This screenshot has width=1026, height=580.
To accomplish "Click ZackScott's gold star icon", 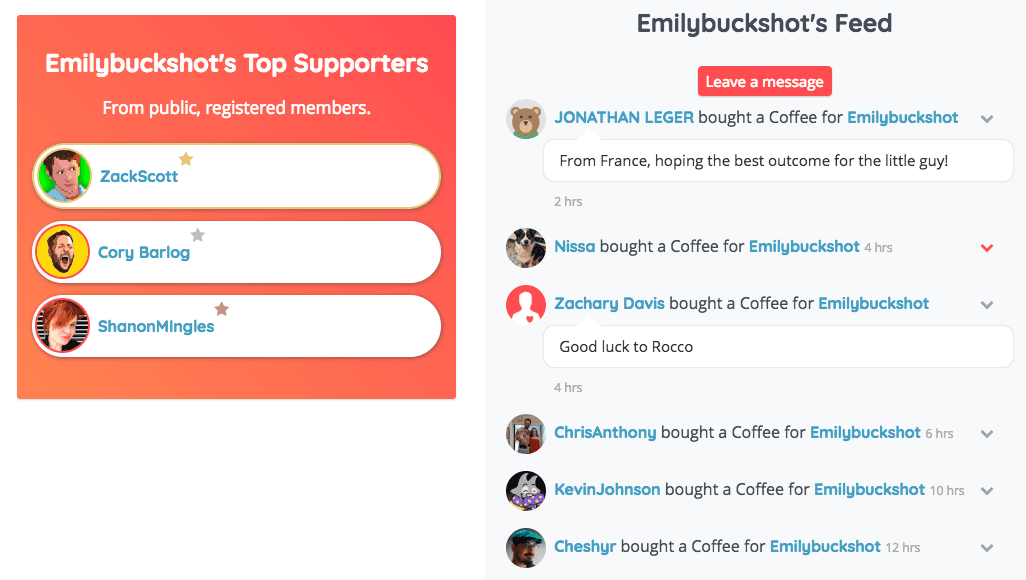I will click(186, 159).
